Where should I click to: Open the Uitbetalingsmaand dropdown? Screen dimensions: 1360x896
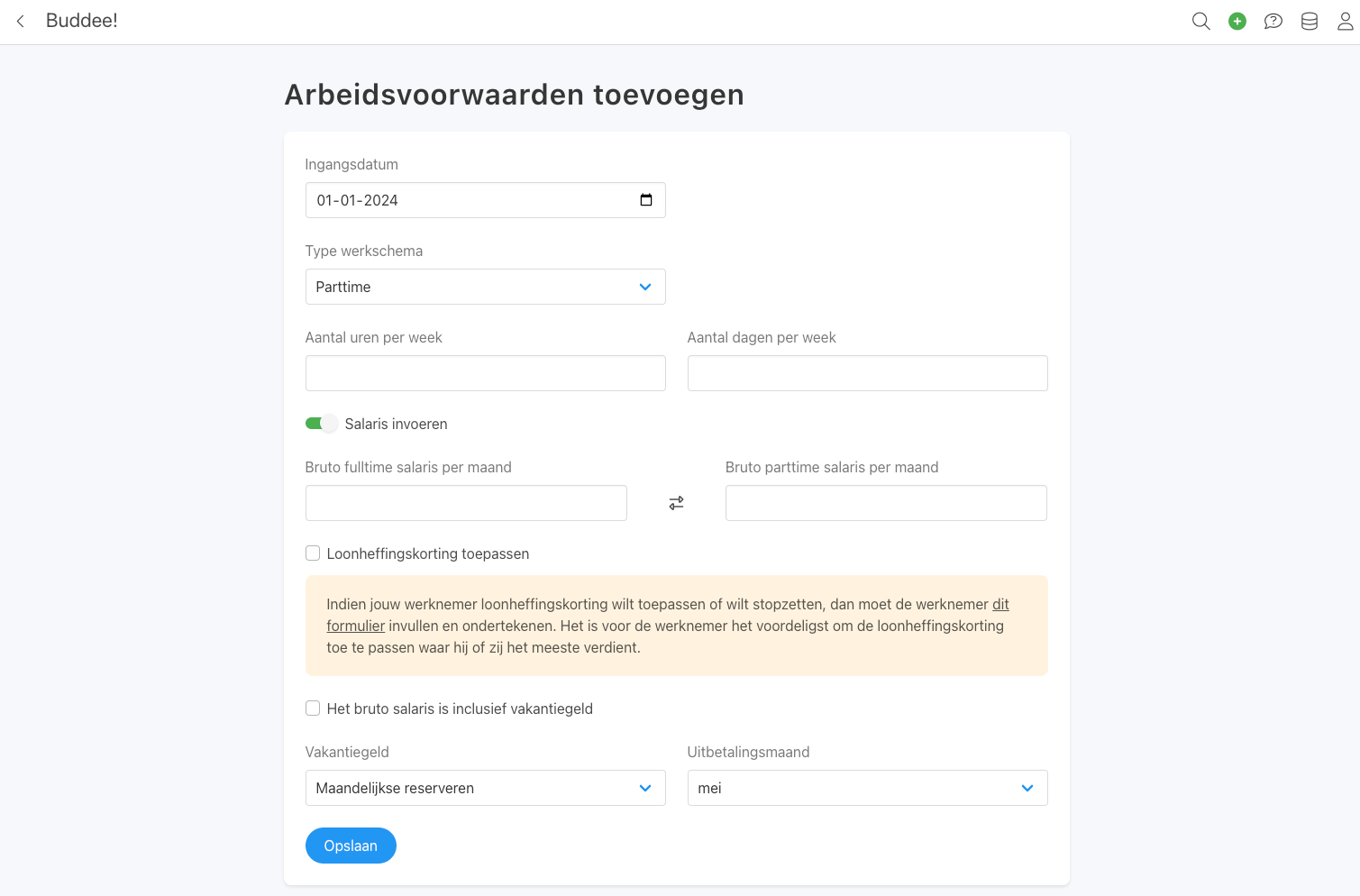click(868, 788)
